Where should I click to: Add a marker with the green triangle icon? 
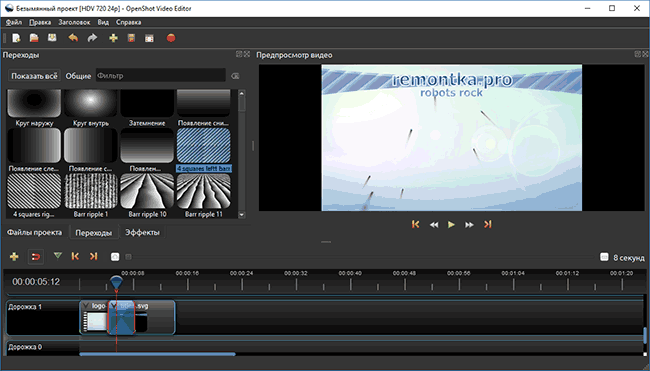[58, 256]
